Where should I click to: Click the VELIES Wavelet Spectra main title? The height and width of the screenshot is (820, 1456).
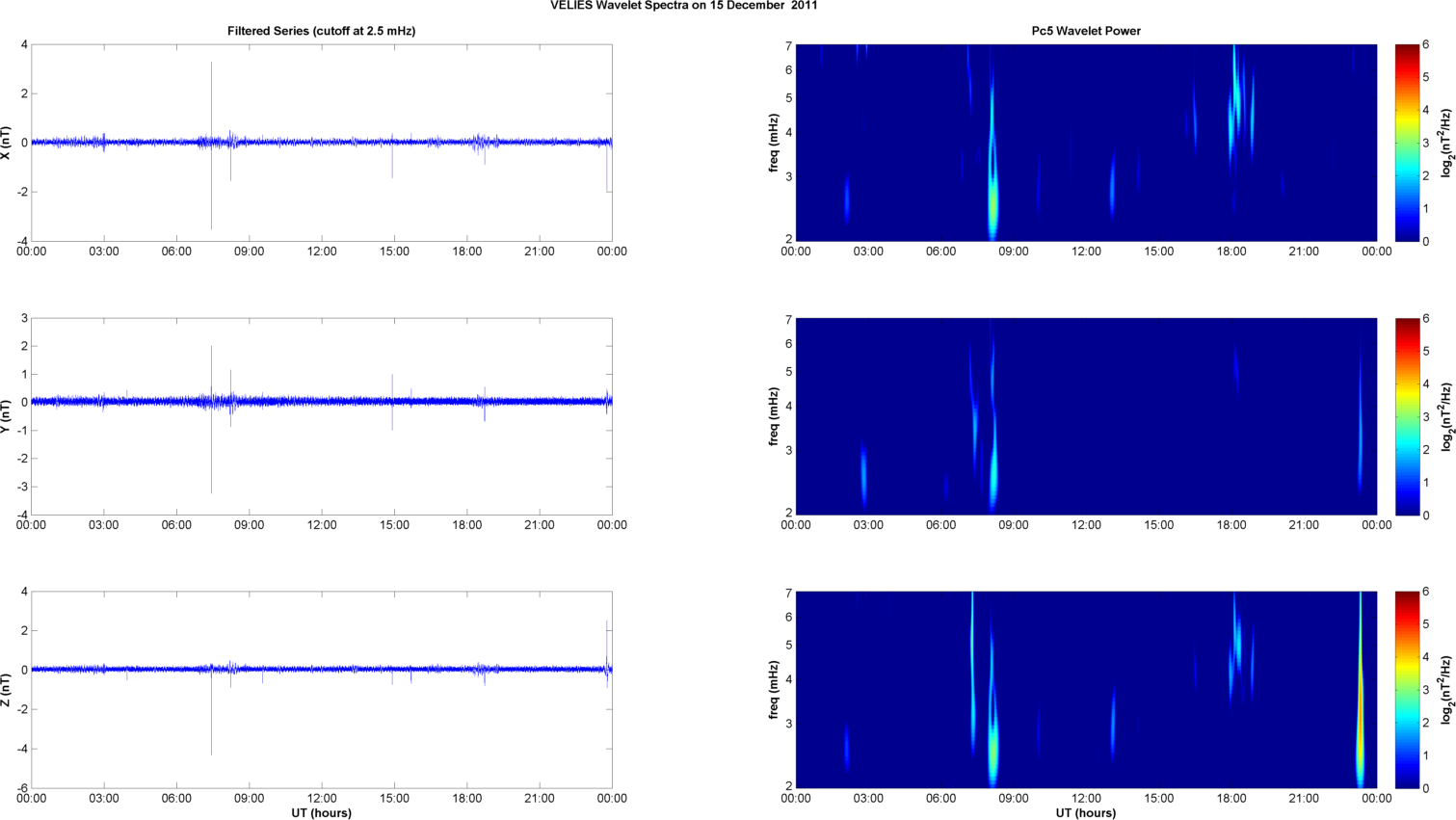click(x=684, y=6)
